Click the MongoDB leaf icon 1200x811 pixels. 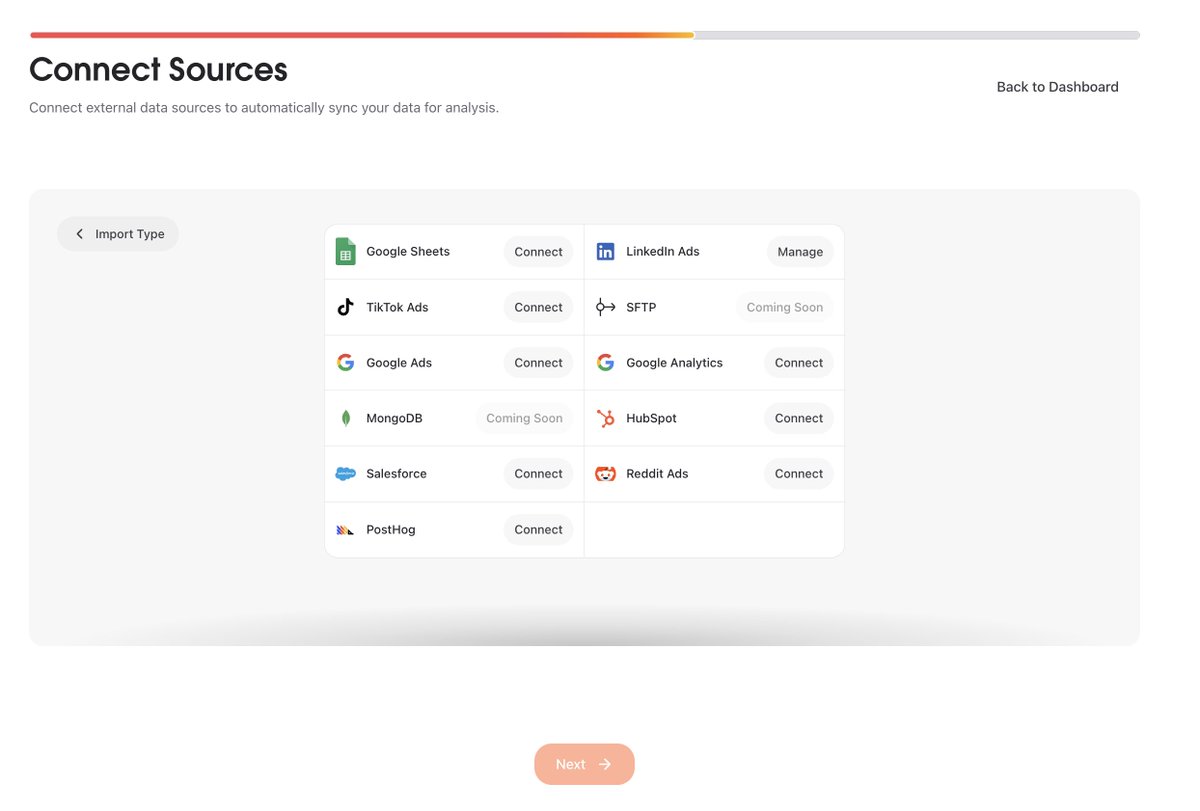click(346, 418)
